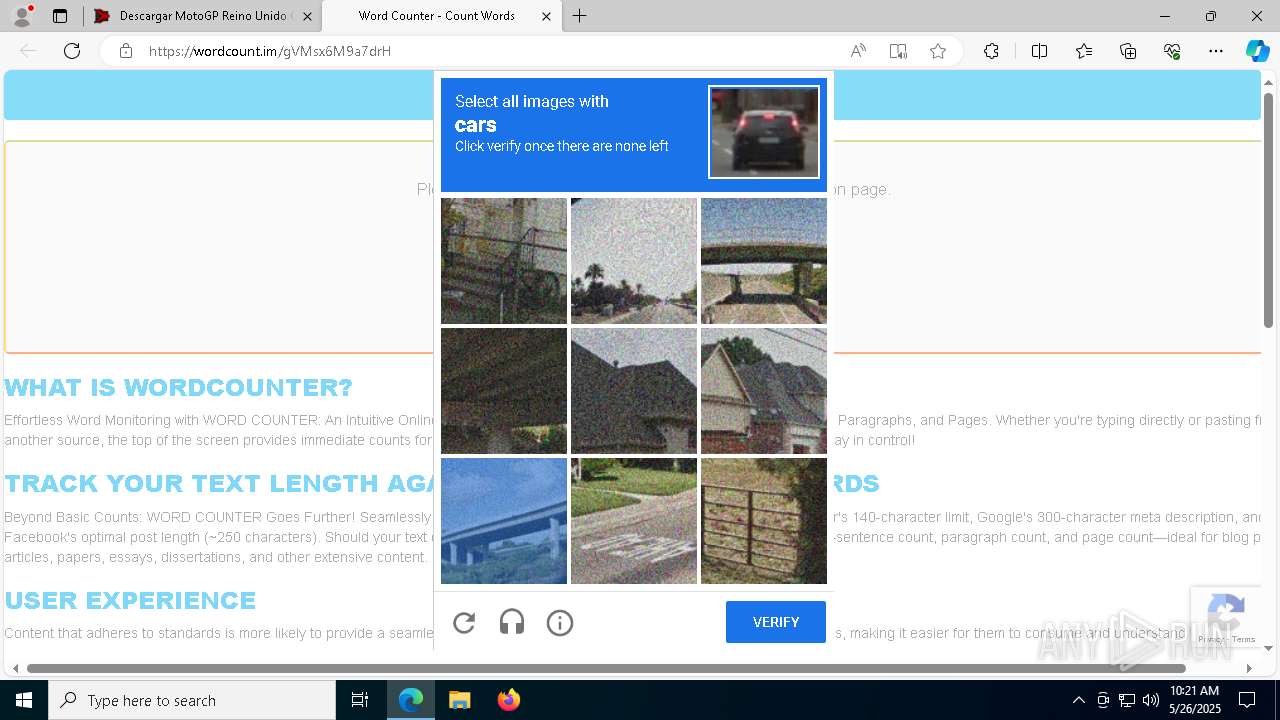1280x720 pixels.
Task: Select the palm tree road captcha tile
Action: [634, 261]
